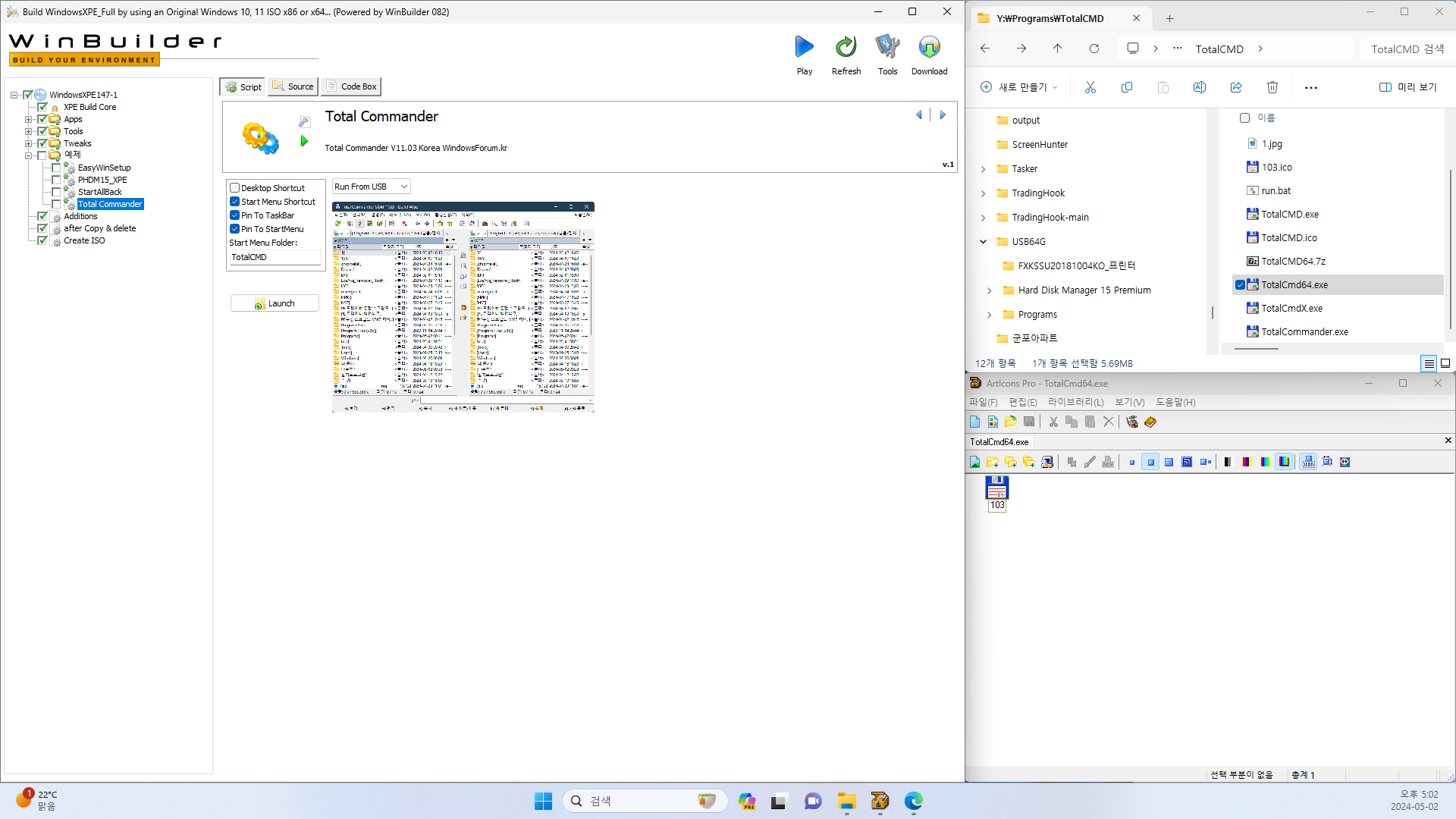Check the EasyWinSetup tree checkbox
This screenshot has width=1456, height=819.
[56, 168]
